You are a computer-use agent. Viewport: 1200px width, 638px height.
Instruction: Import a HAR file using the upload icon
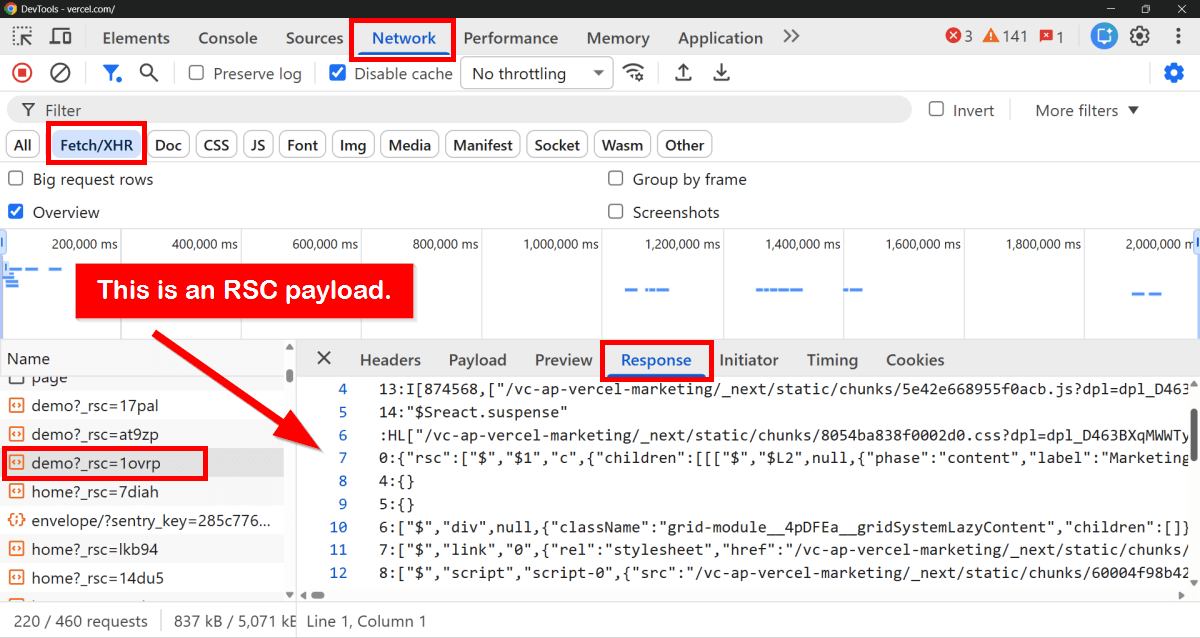pos(683,72)
